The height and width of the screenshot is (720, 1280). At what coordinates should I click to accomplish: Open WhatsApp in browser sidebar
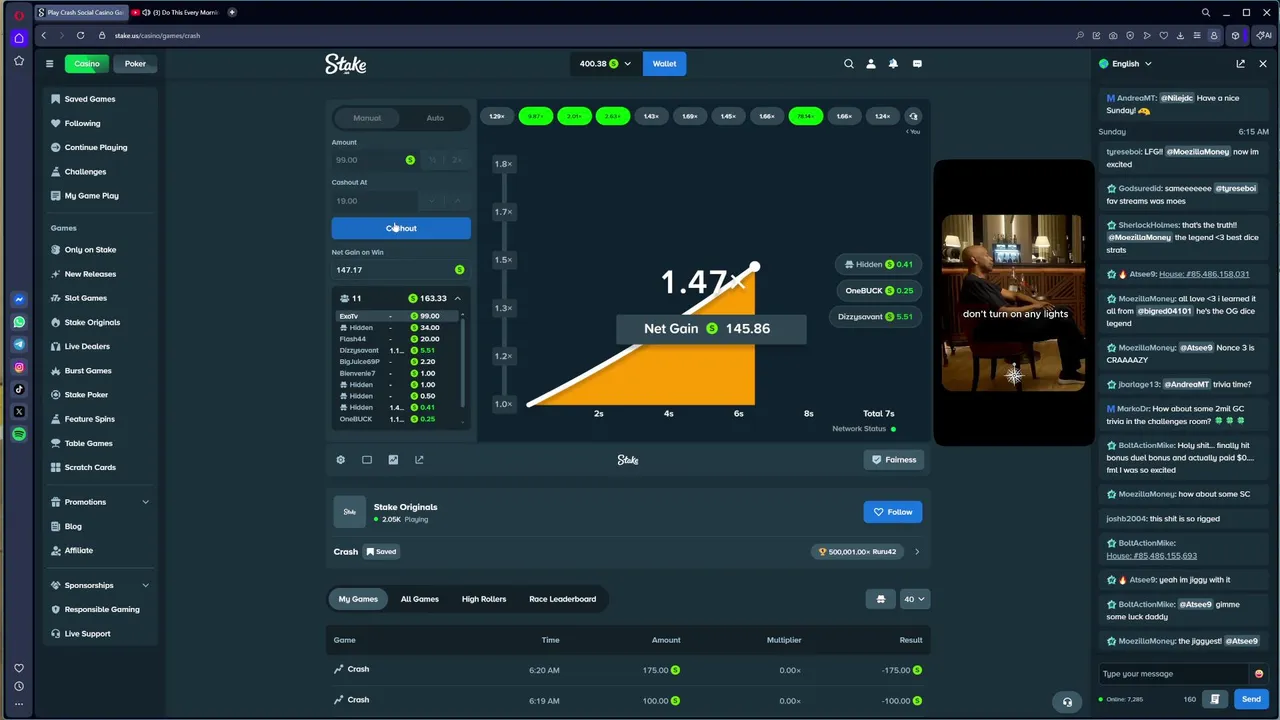click(x=19, y=322)
